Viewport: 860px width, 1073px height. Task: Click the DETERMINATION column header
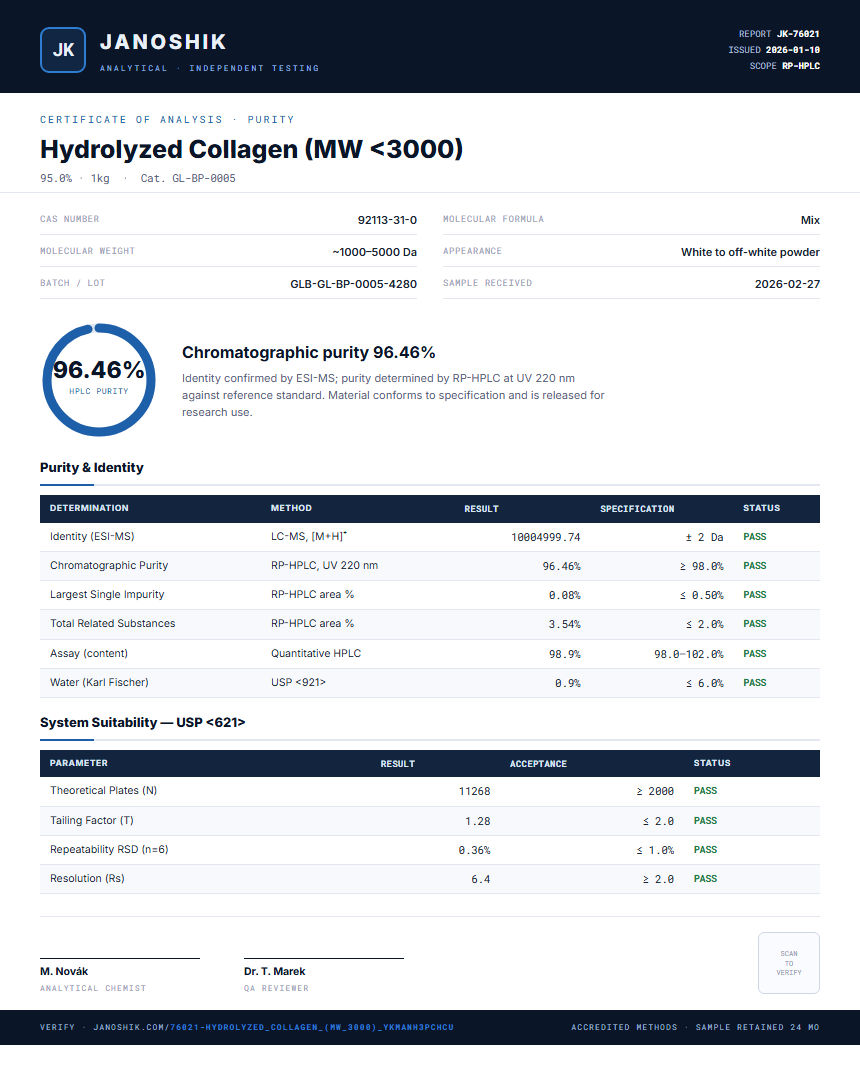[x=89, y=508]
